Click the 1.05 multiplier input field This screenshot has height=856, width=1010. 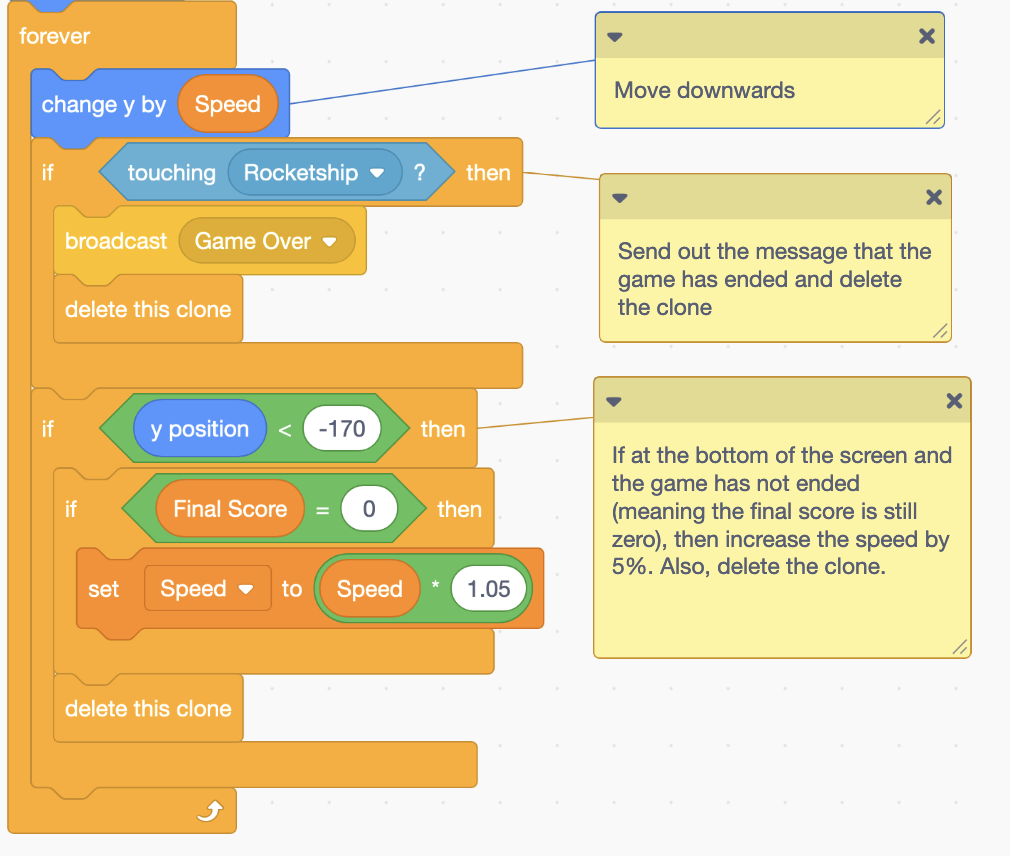click(488, 589)
